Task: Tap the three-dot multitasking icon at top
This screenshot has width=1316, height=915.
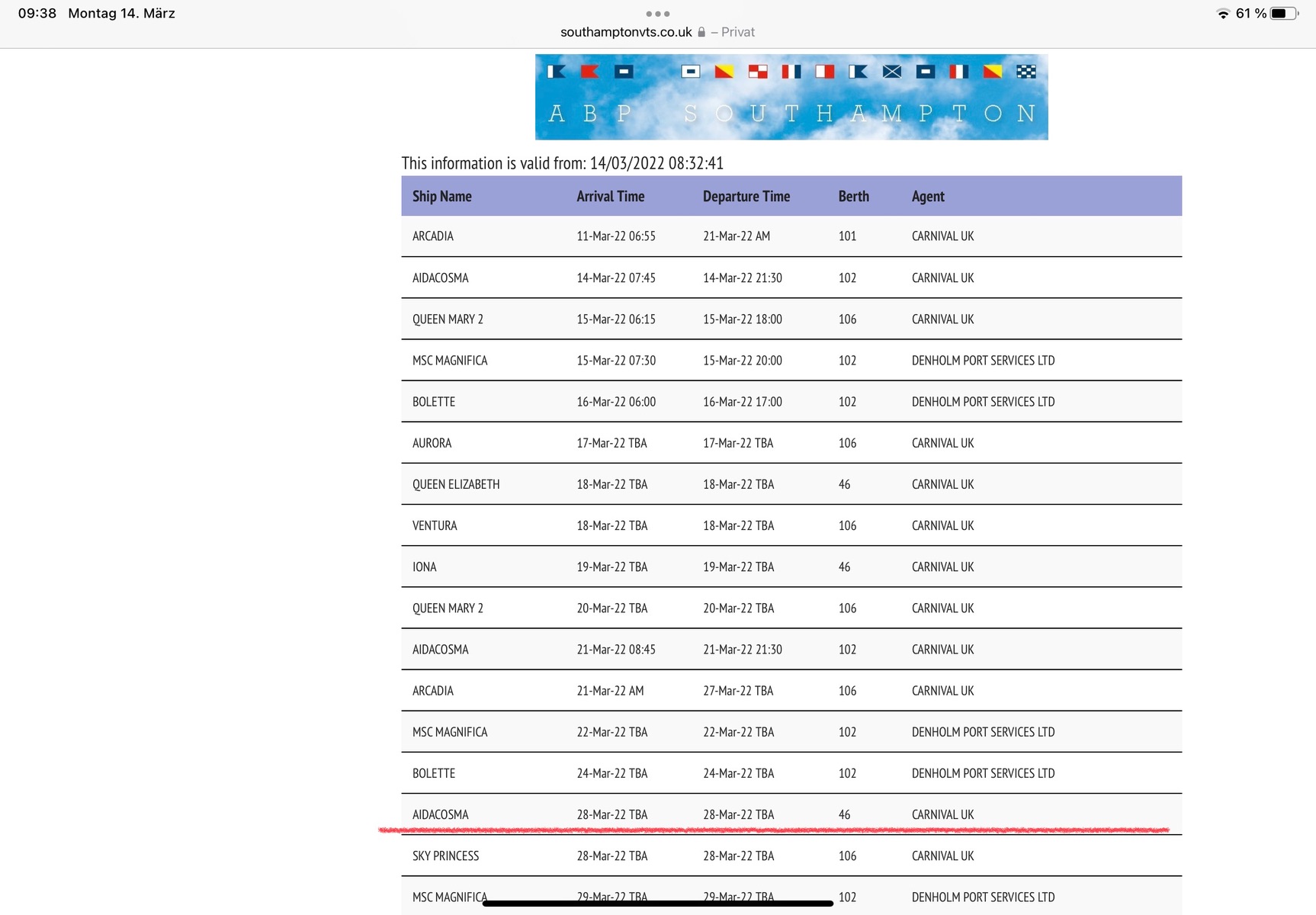Action: (657, 14)
